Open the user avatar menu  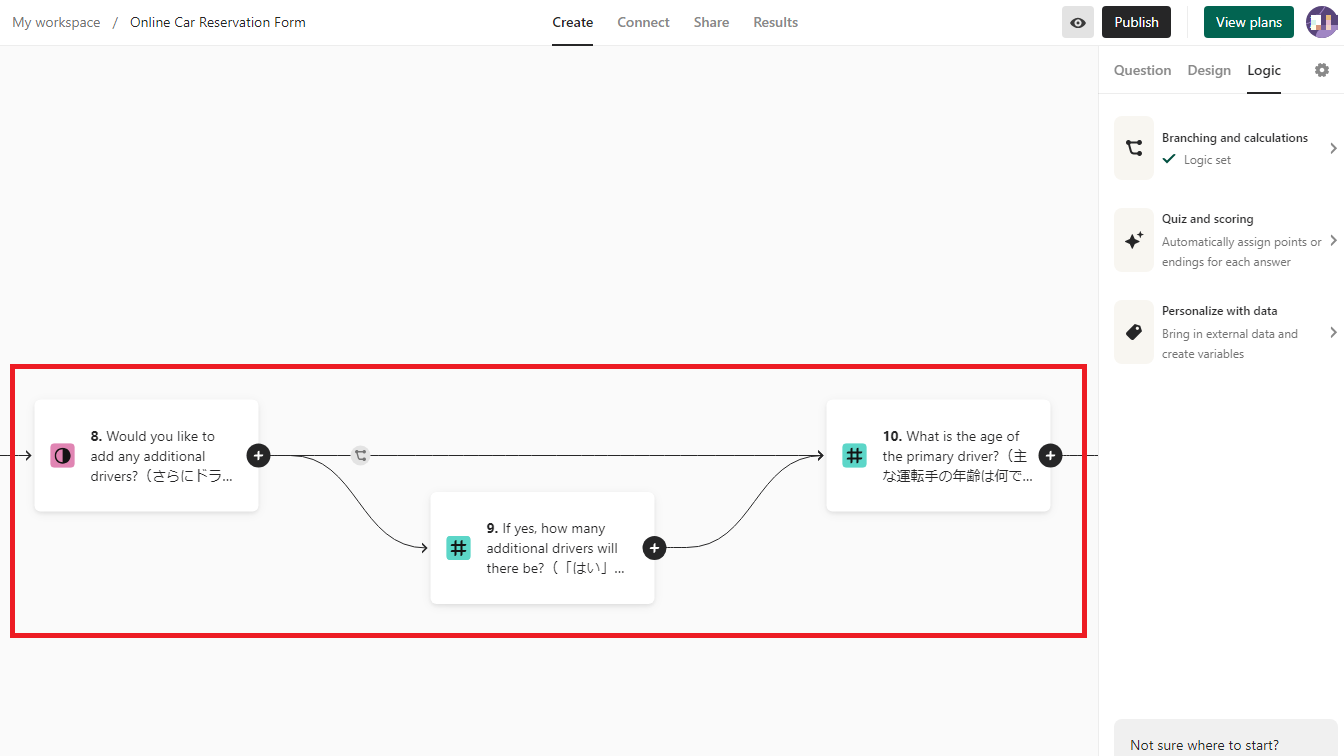point(1321,22)
